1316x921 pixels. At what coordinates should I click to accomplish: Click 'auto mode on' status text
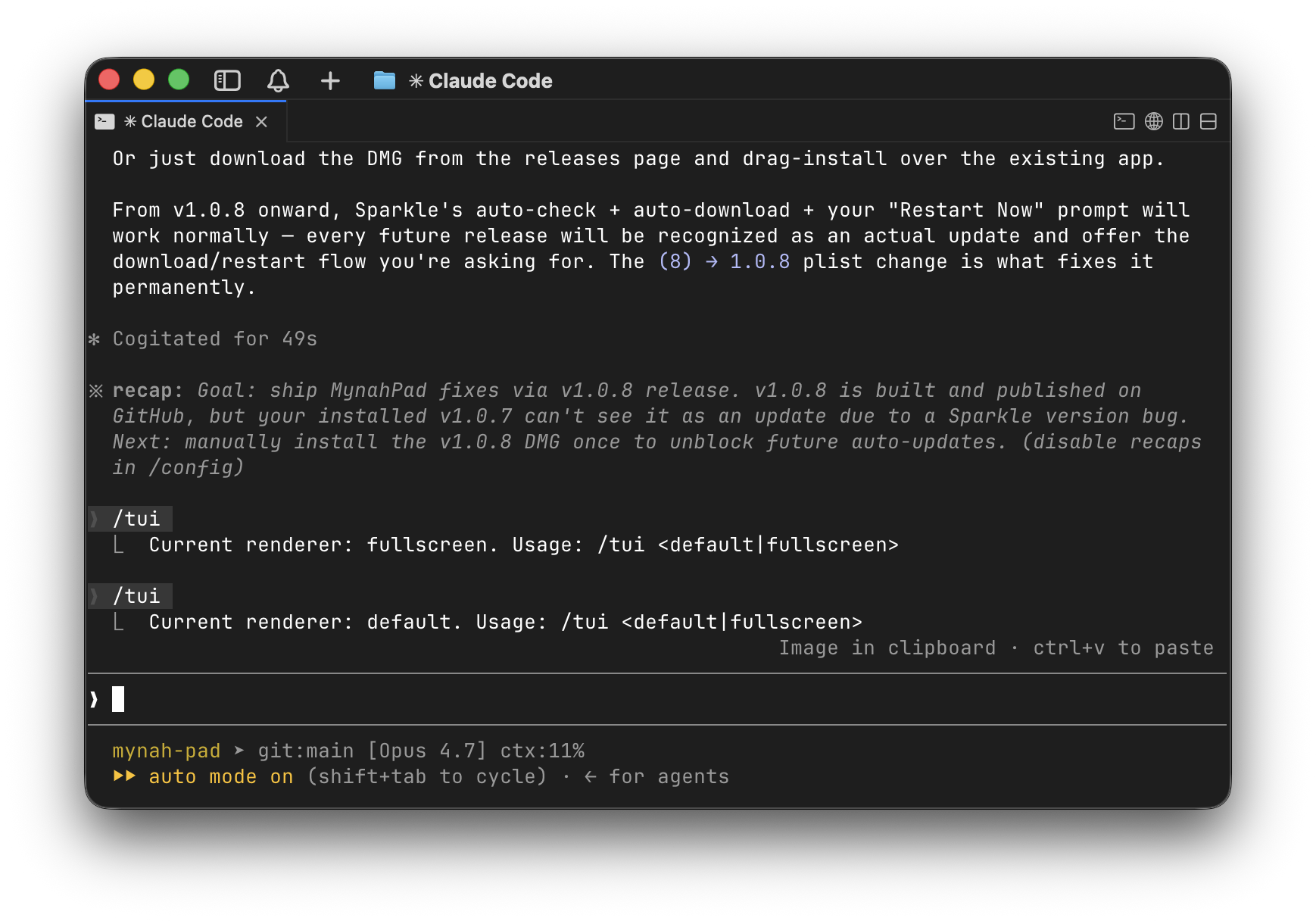point(221,776)
